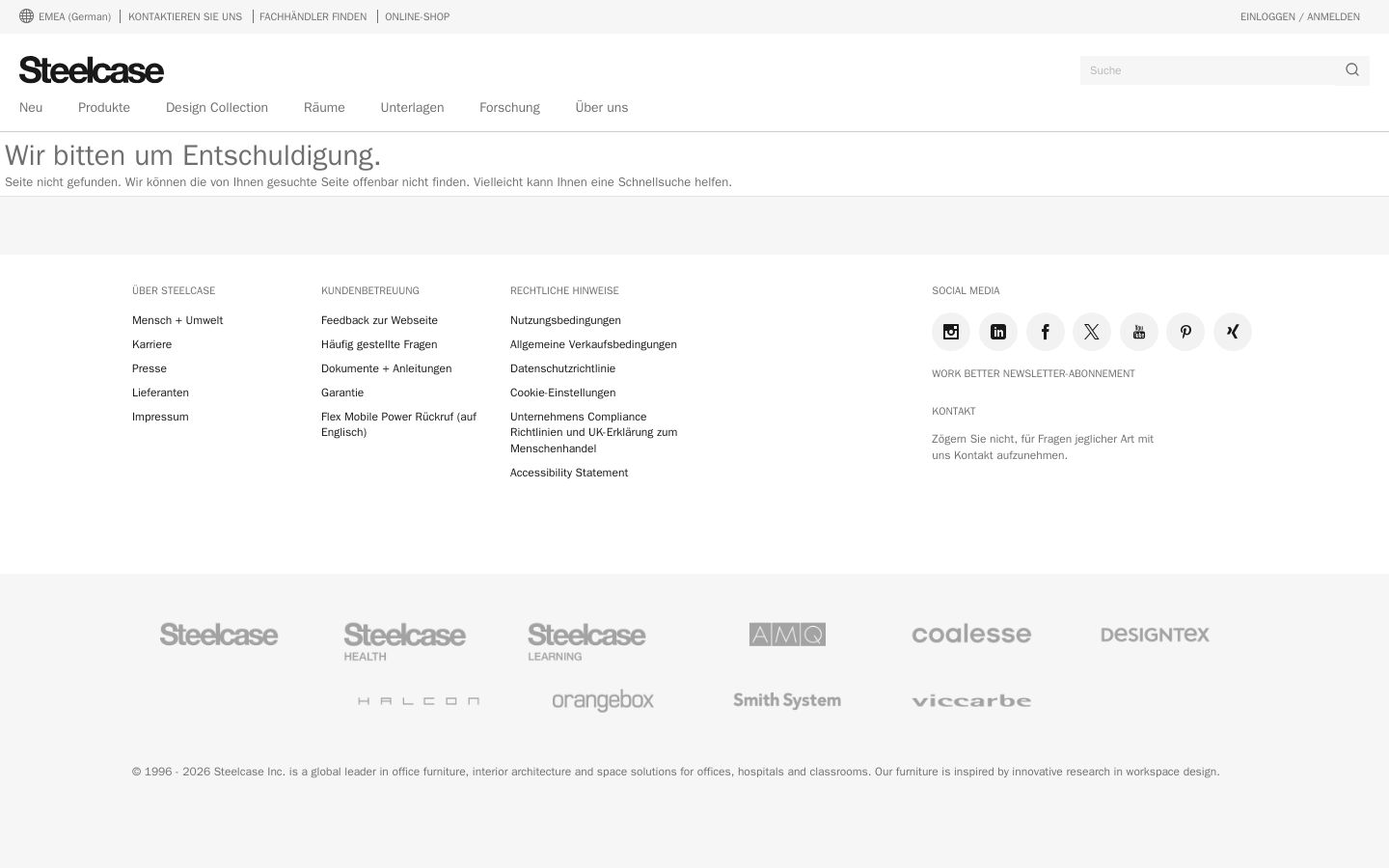Open Nutzungsbedingungen link

click(565, 320)
